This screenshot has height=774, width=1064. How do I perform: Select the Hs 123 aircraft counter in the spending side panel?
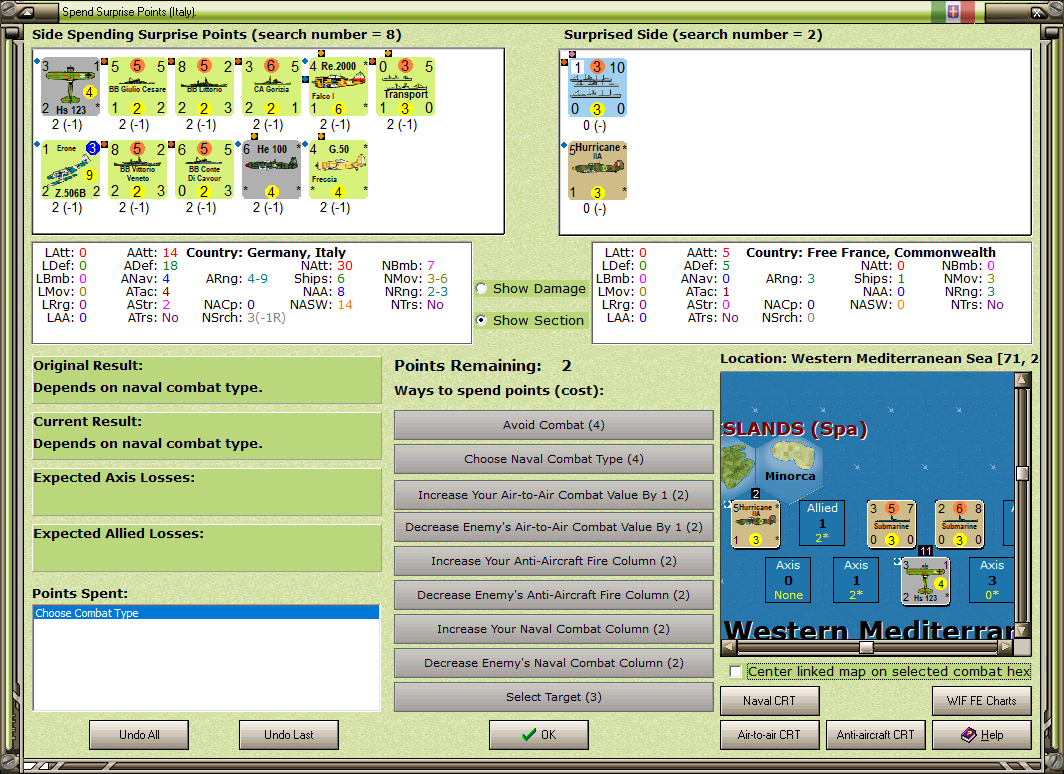pos(71,87)
